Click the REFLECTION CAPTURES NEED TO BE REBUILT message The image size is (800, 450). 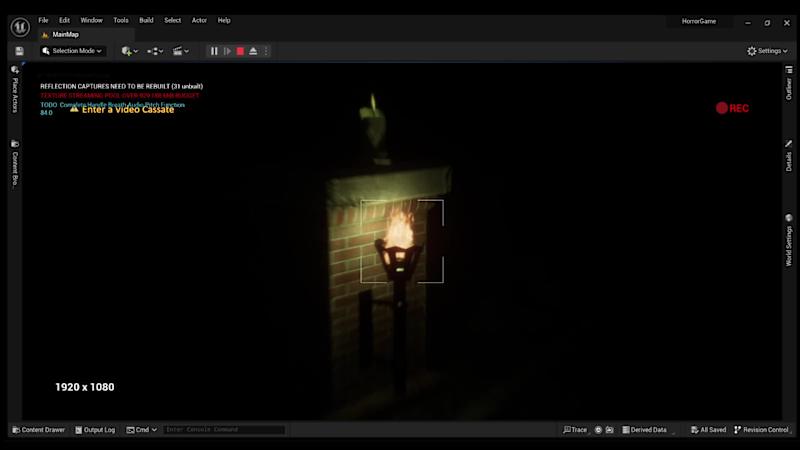121,86
